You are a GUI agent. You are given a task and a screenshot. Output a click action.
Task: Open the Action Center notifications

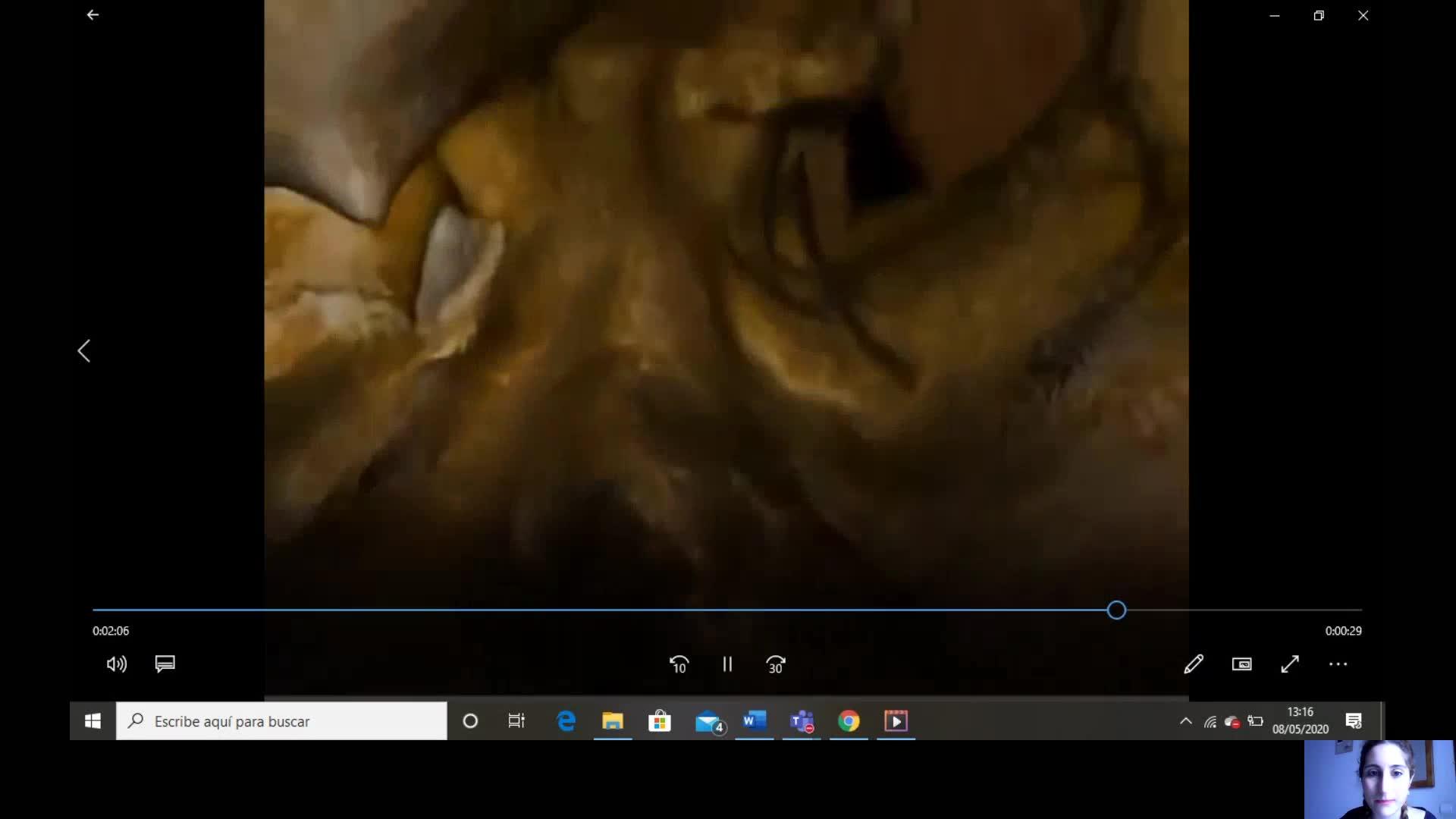tap(1354, 721)
